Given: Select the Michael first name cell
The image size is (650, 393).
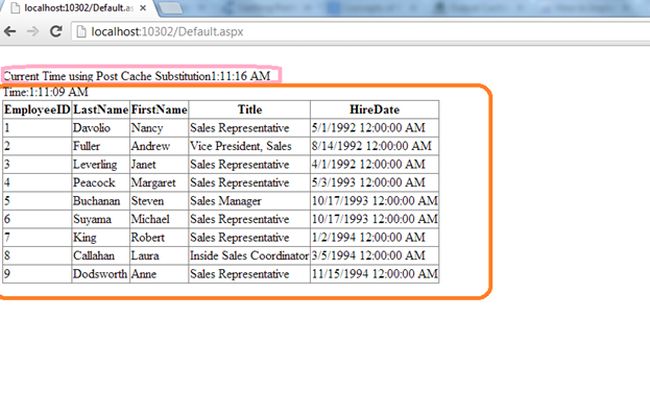Looking at the screenshot, I should coord(159,219).
